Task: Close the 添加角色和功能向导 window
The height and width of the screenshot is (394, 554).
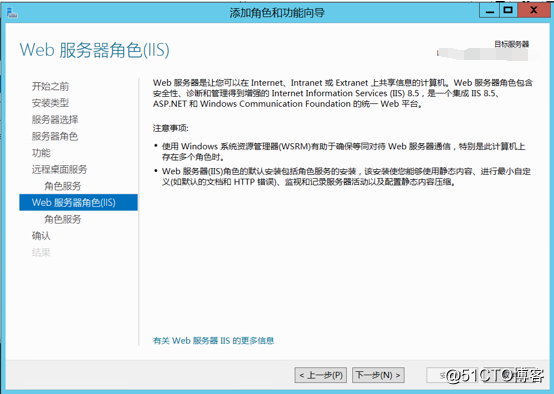Action: click(x=534, y=11)
